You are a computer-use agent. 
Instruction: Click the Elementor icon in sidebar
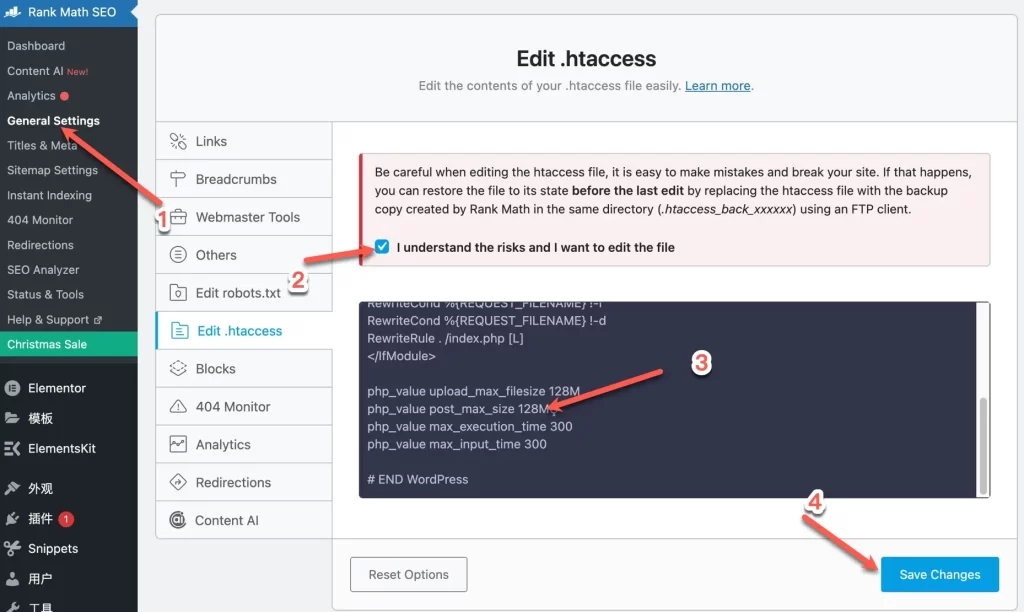12,388
